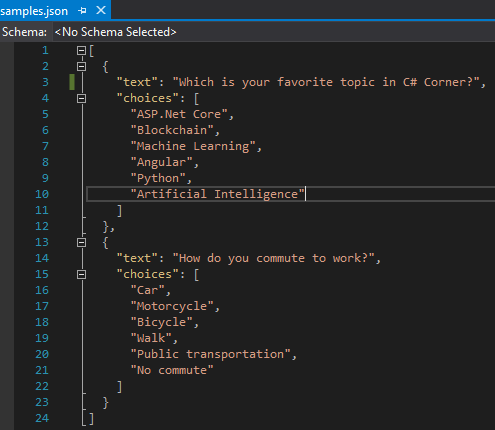
Task: Click the green change marker on line 3
Action: pos(72,82)
